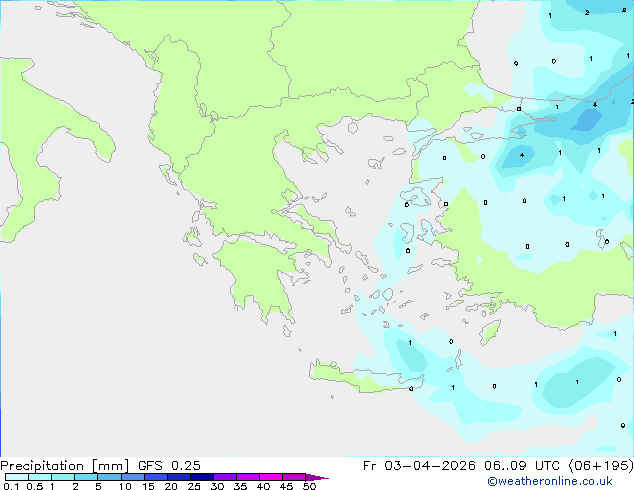This screenshot has height=490, width=634.
Task: Click the "06..09 UTC" time text
Action: (522, 466)
